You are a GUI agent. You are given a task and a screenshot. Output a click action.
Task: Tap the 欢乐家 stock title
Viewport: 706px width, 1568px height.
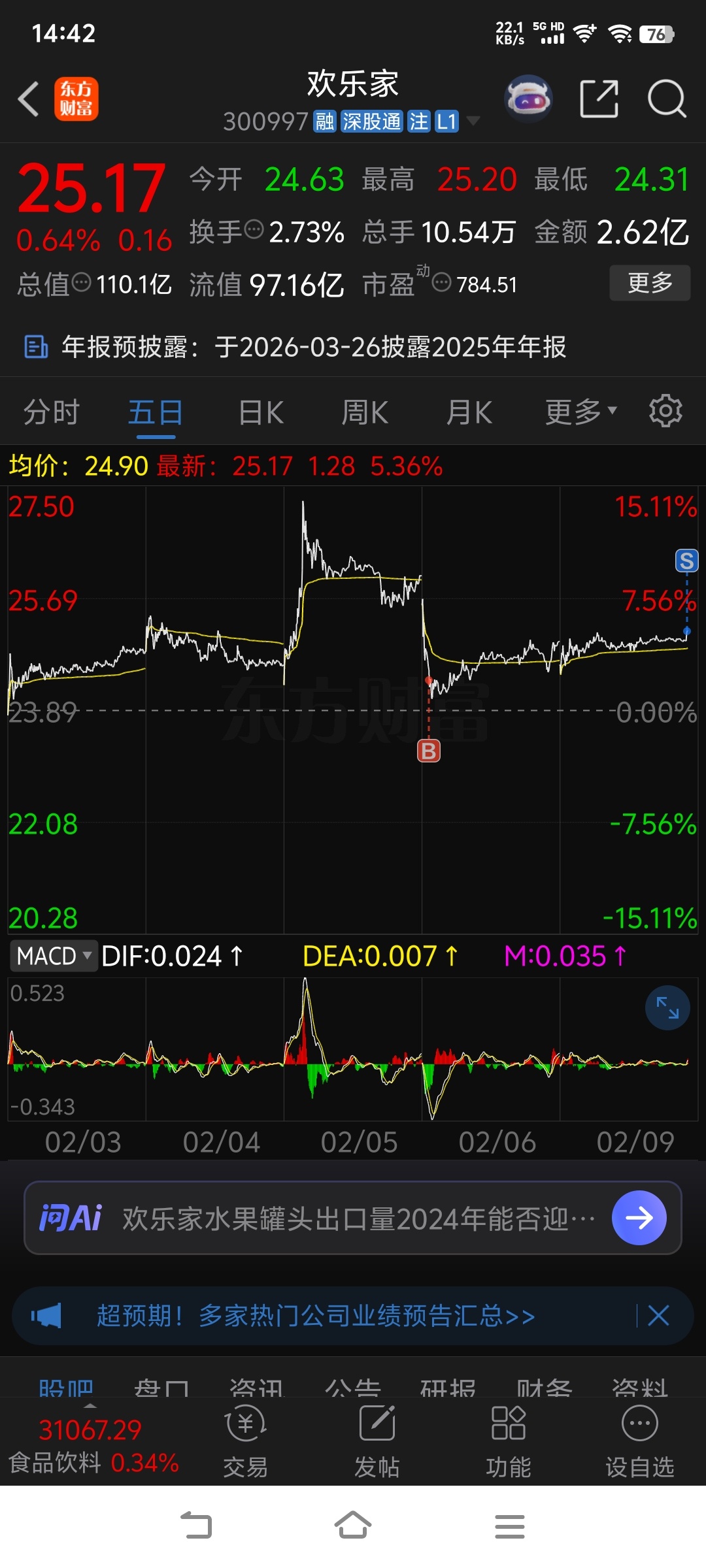click(353, 83)
